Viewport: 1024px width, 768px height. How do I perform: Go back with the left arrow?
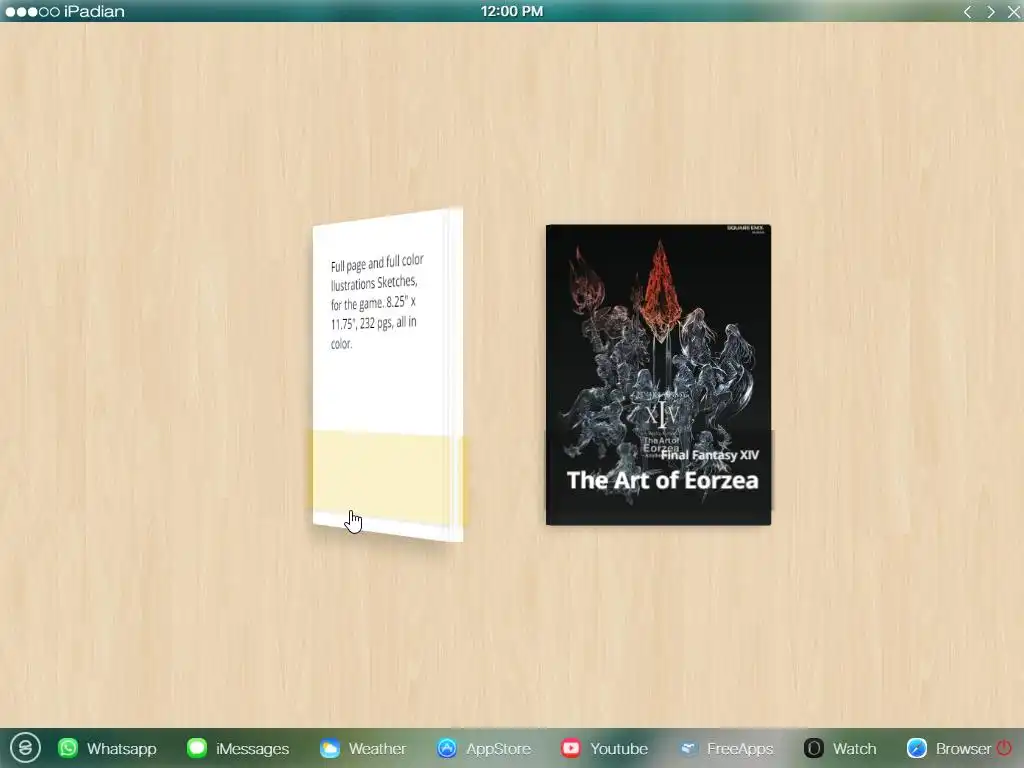pyautogui.click(x=967, y=12)
